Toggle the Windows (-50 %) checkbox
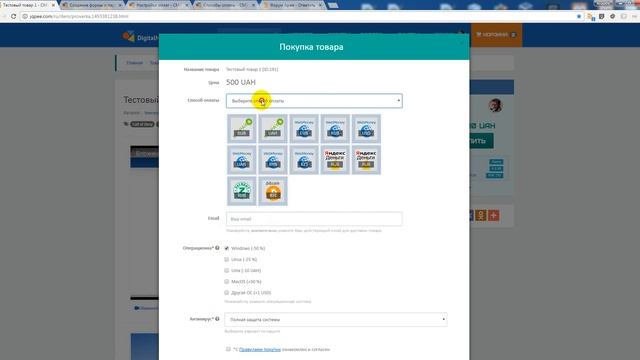This screenshot has width=640, height=360. [227, 248]
